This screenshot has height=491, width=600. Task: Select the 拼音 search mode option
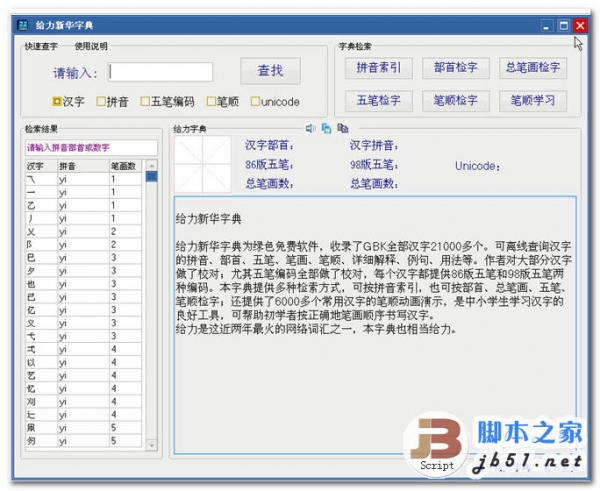pos(112,102)
